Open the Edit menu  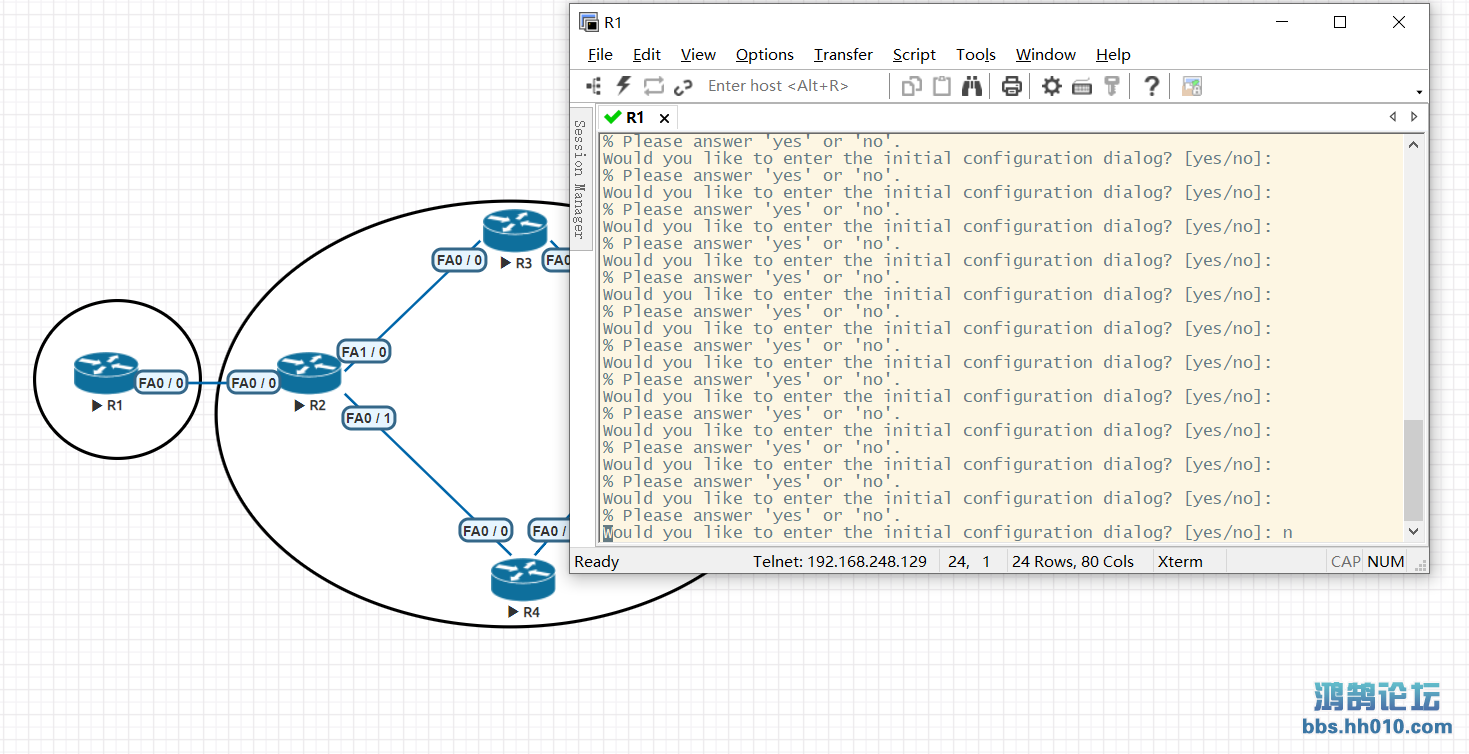pos(647,55)
